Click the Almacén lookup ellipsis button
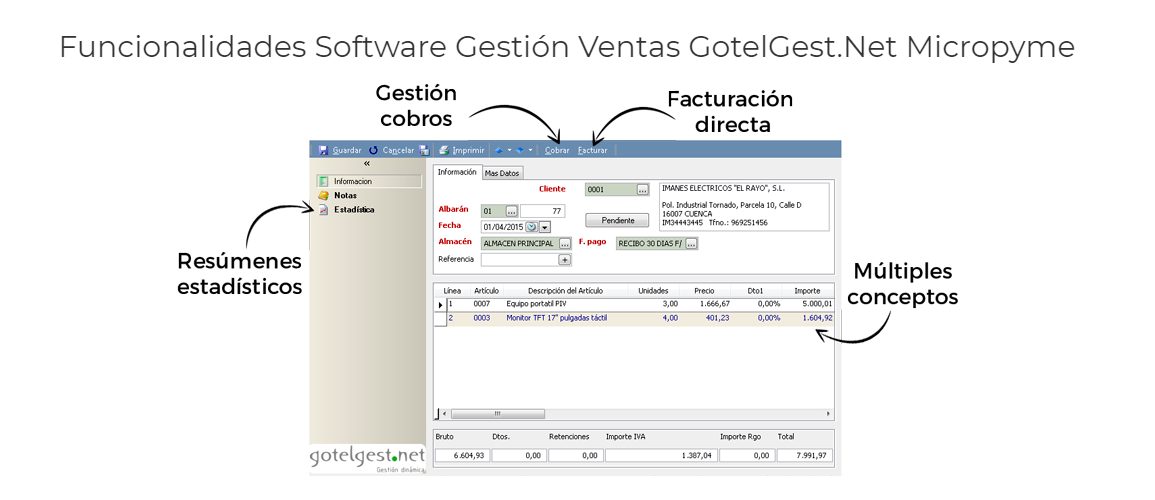 (565, 243)
